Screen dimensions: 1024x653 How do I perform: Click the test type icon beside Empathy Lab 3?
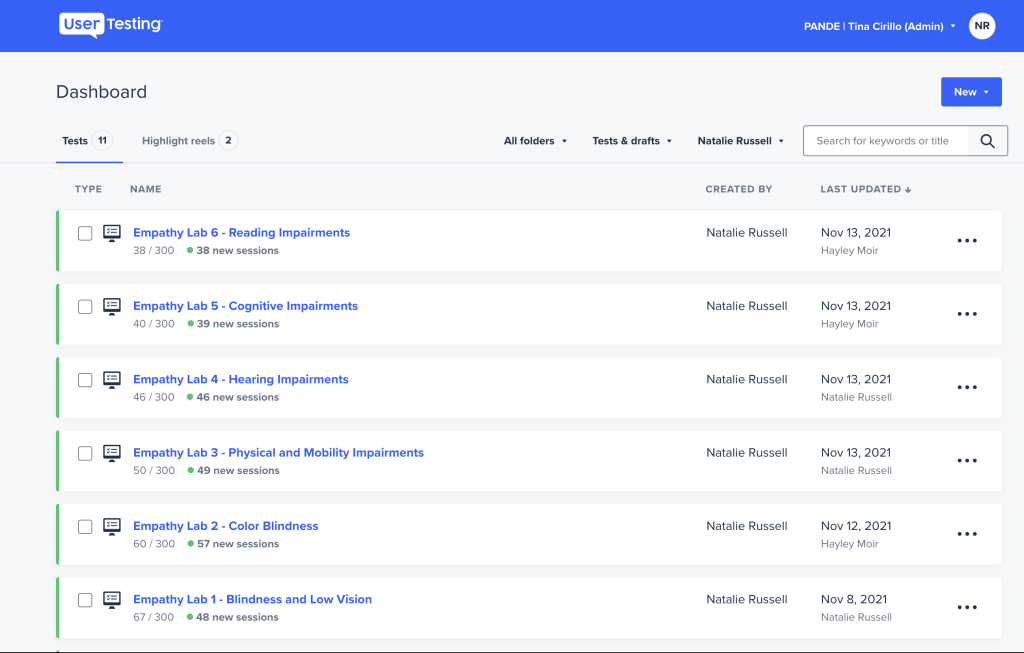(x=111, y=453)
